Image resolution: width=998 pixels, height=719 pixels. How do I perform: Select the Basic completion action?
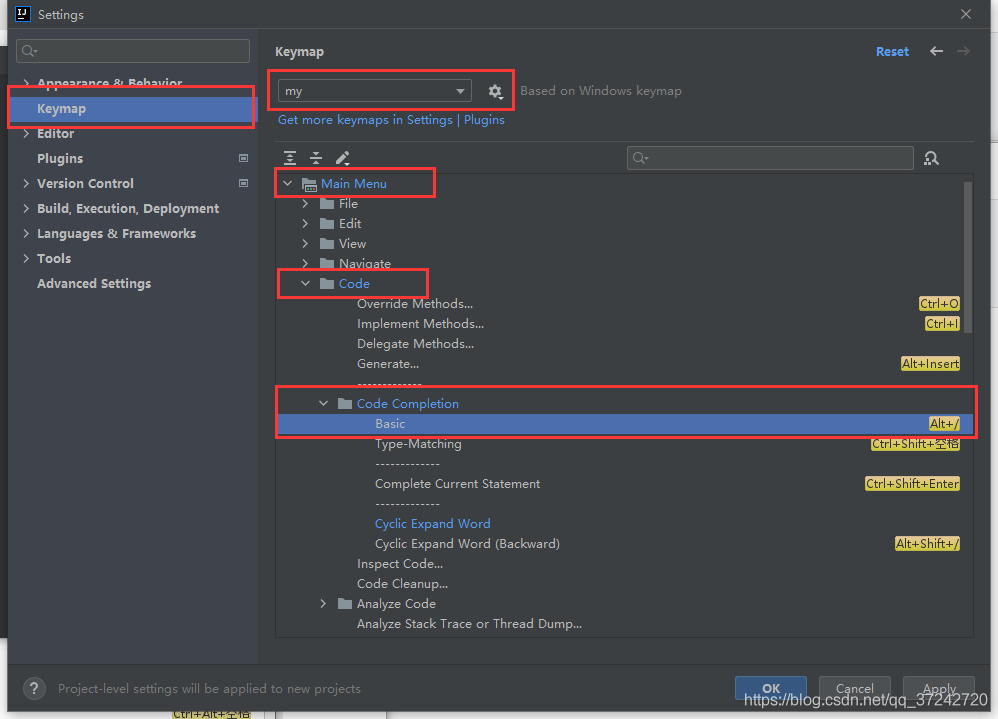tap(625, 424)
